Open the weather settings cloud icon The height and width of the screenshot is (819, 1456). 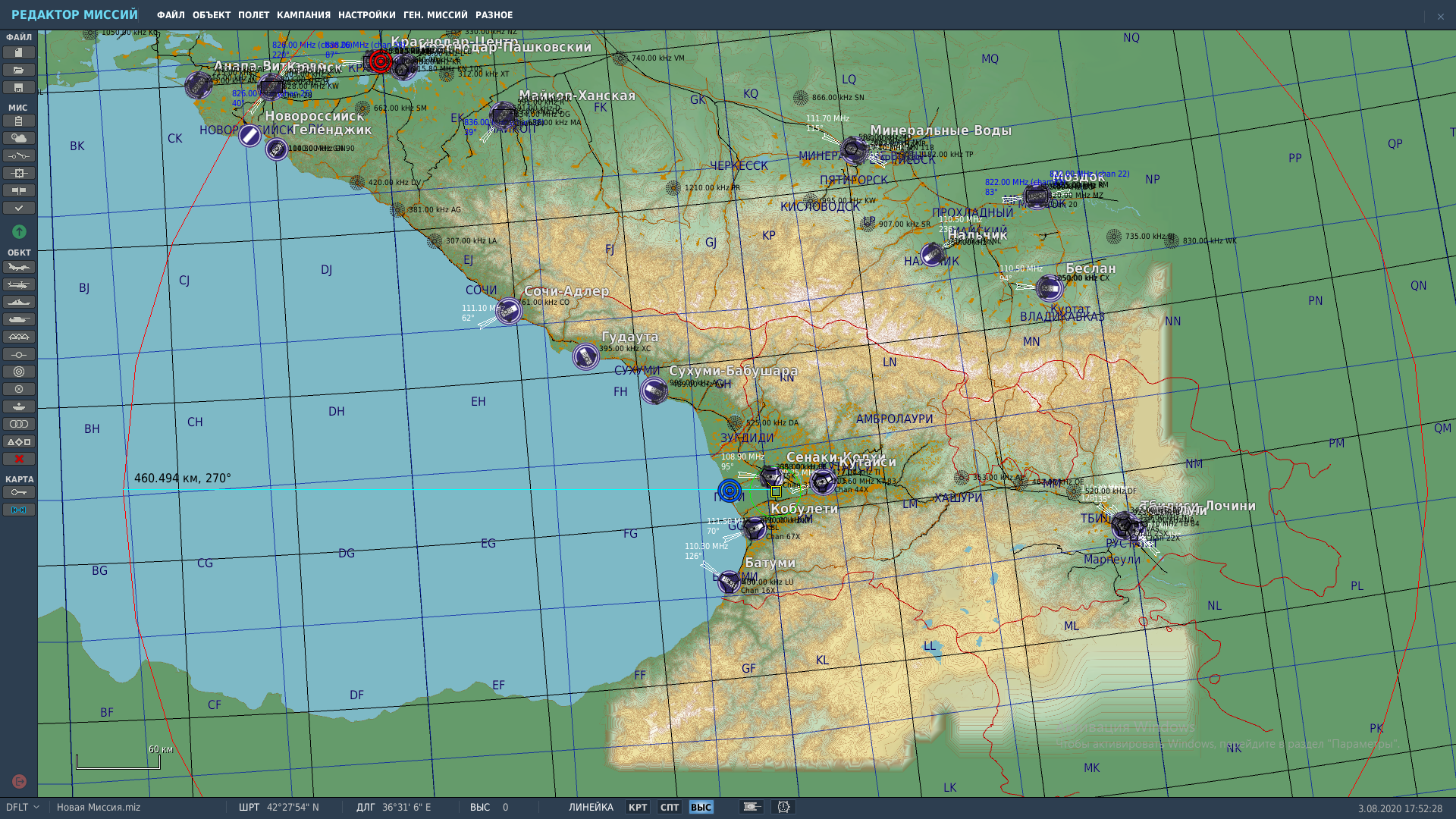coord(18,138)
